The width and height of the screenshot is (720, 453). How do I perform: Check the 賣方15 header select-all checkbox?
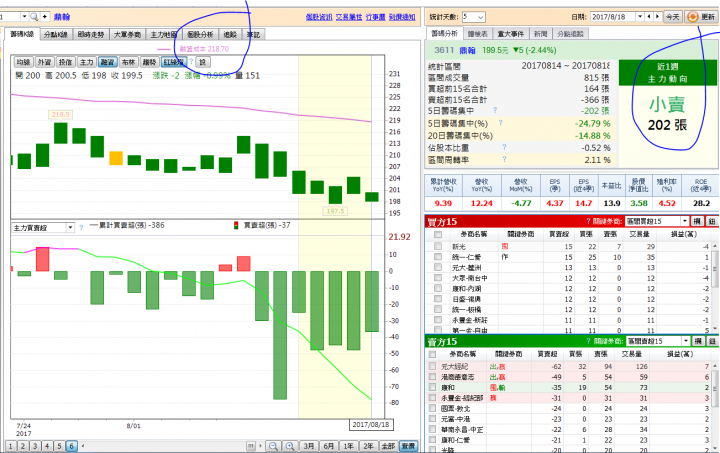[432, 354]
